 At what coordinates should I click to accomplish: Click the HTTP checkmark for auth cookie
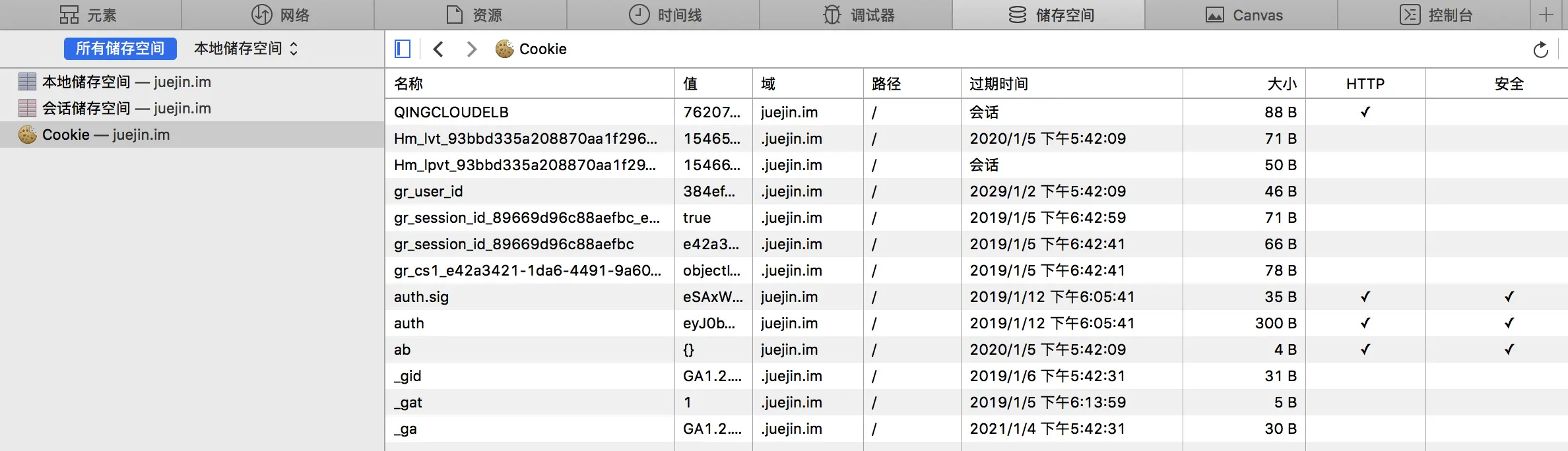coord(1365,323)
